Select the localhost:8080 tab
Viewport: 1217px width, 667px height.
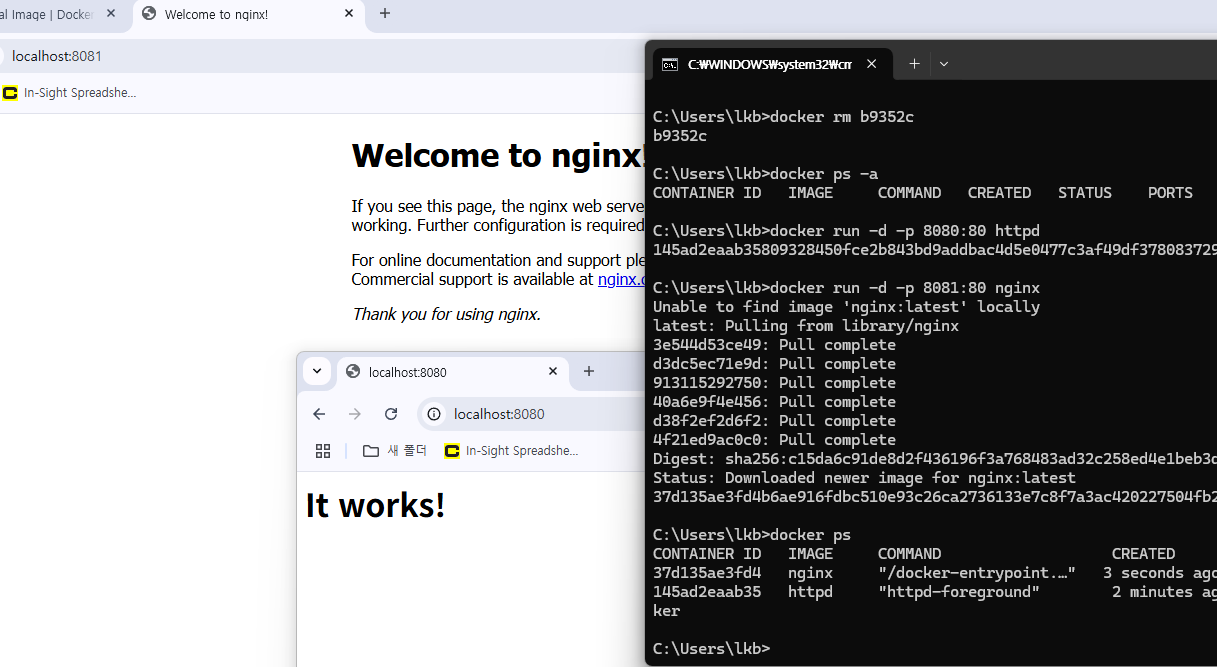452,372
